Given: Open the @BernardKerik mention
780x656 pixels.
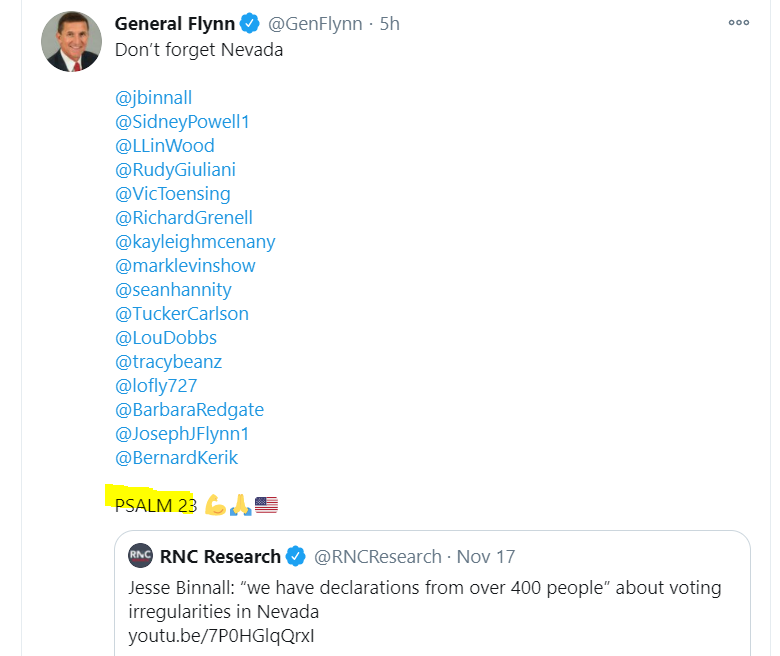Looking at the screenshot, I should tap(176, 458).
